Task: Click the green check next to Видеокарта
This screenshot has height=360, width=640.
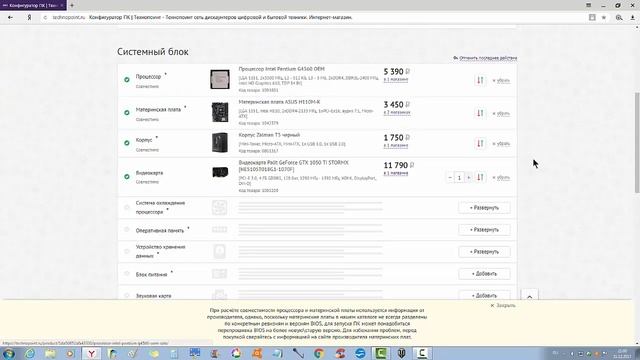Action: [127, 177]
